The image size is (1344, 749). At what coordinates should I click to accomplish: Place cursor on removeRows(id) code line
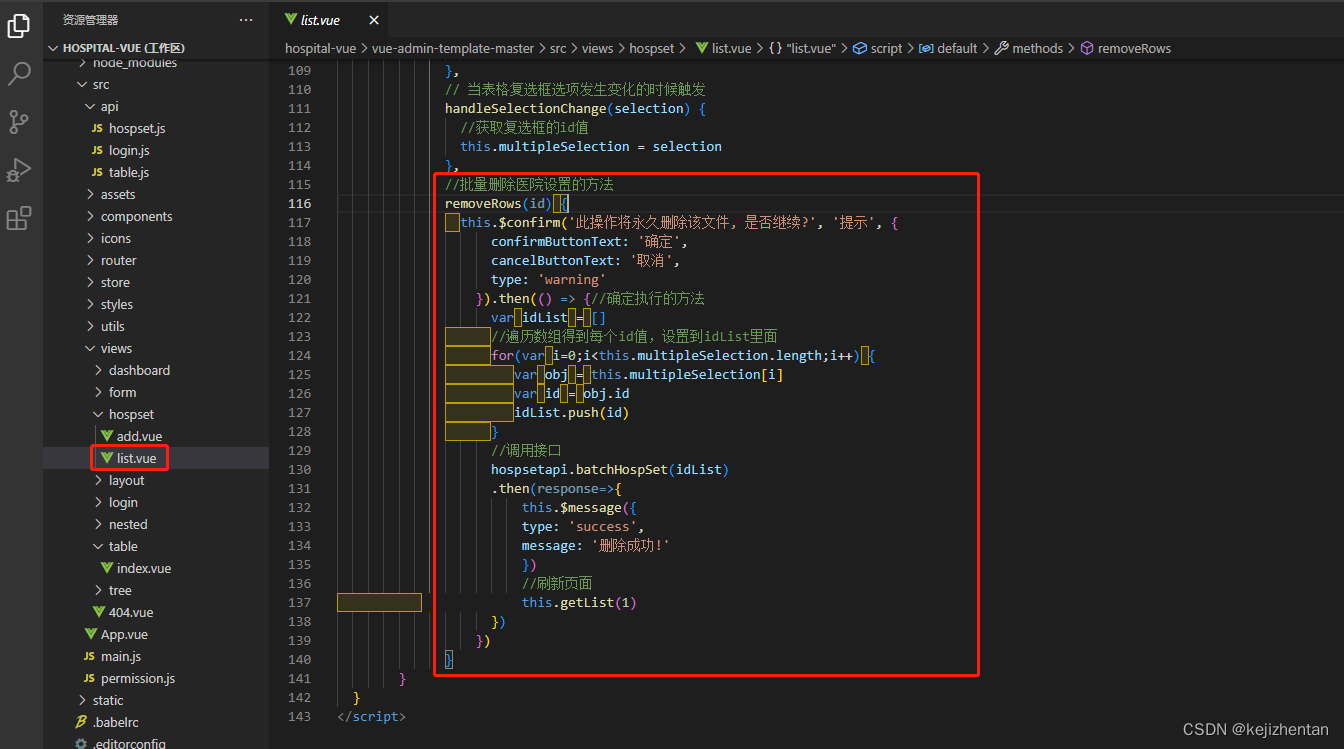(x=506, y=203)
